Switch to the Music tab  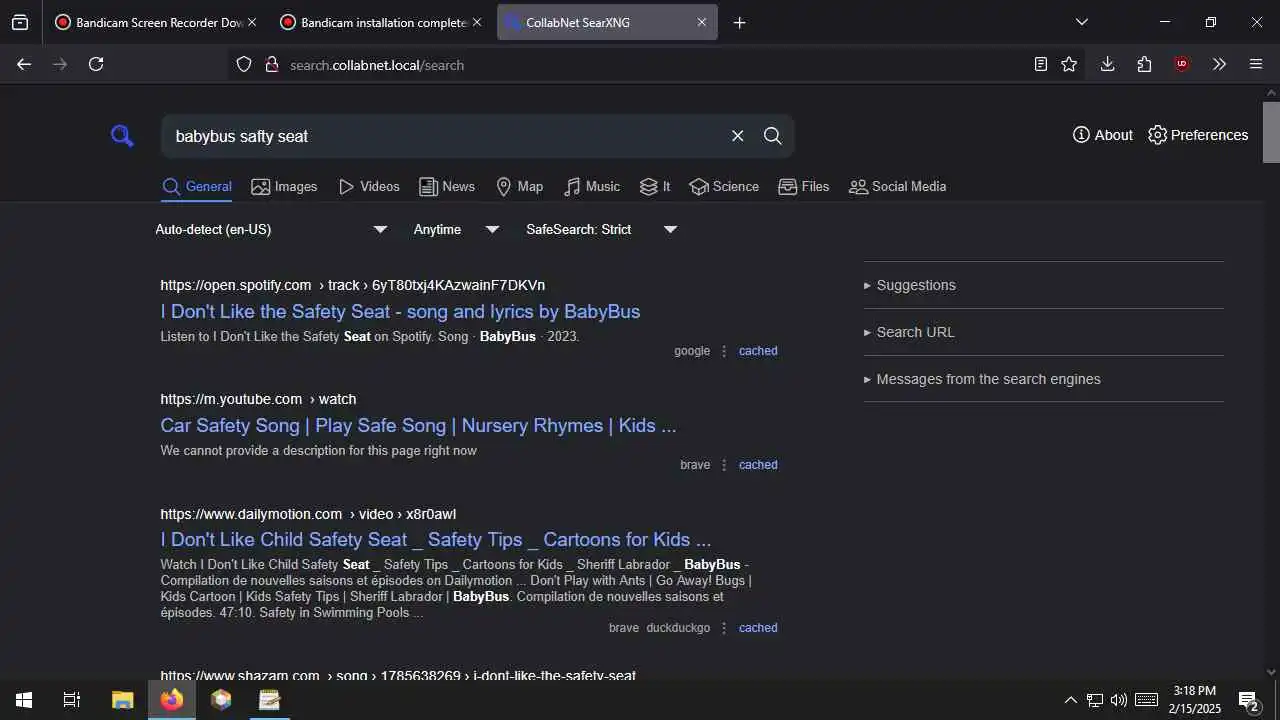(592, 187)
